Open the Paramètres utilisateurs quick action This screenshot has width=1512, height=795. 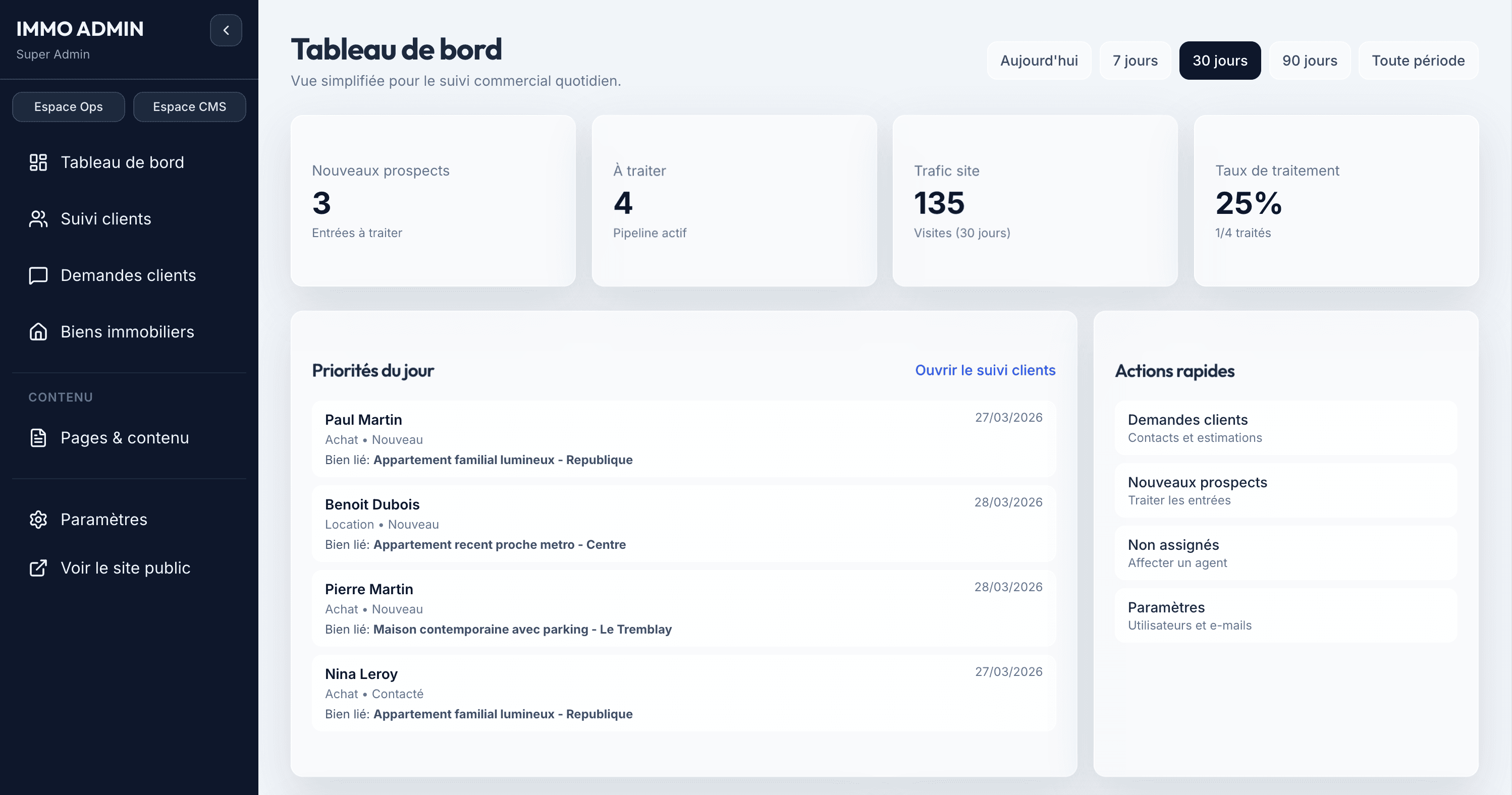pyautogui.click(x=1285, y=615)
